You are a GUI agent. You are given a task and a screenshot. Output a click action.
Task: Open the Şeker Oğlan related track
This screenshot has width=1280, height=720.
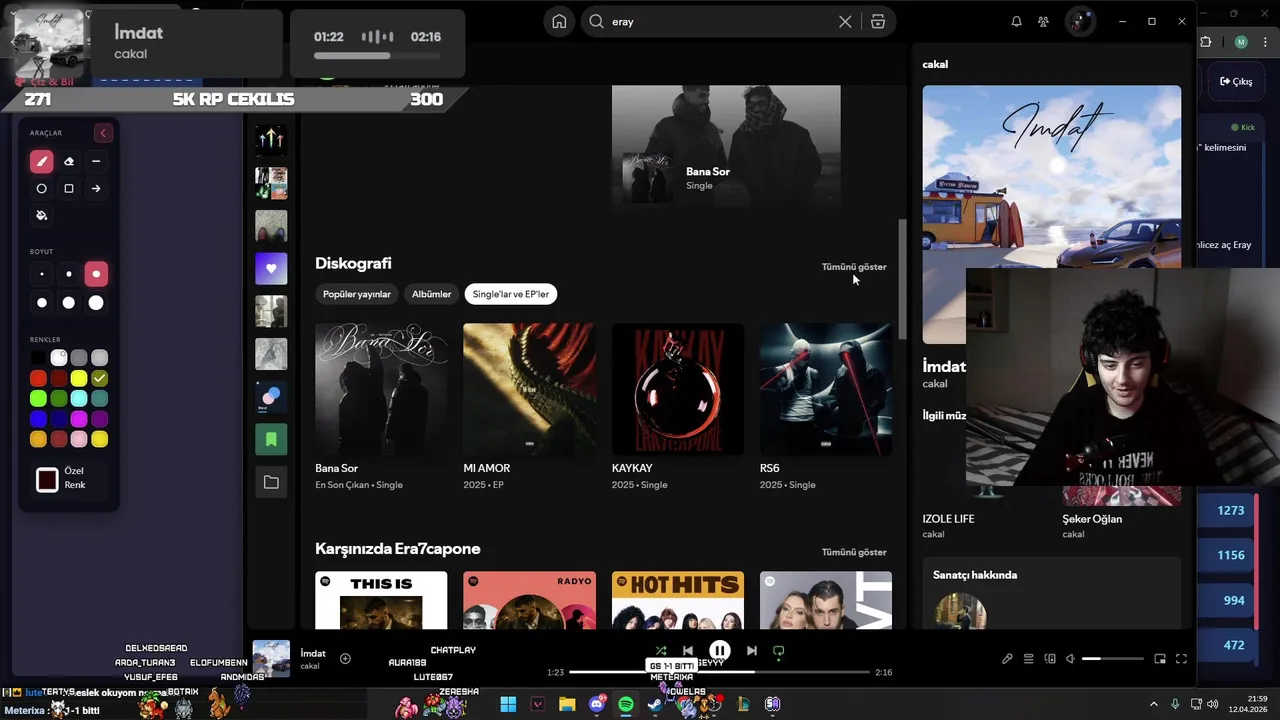pos(1092,519)
